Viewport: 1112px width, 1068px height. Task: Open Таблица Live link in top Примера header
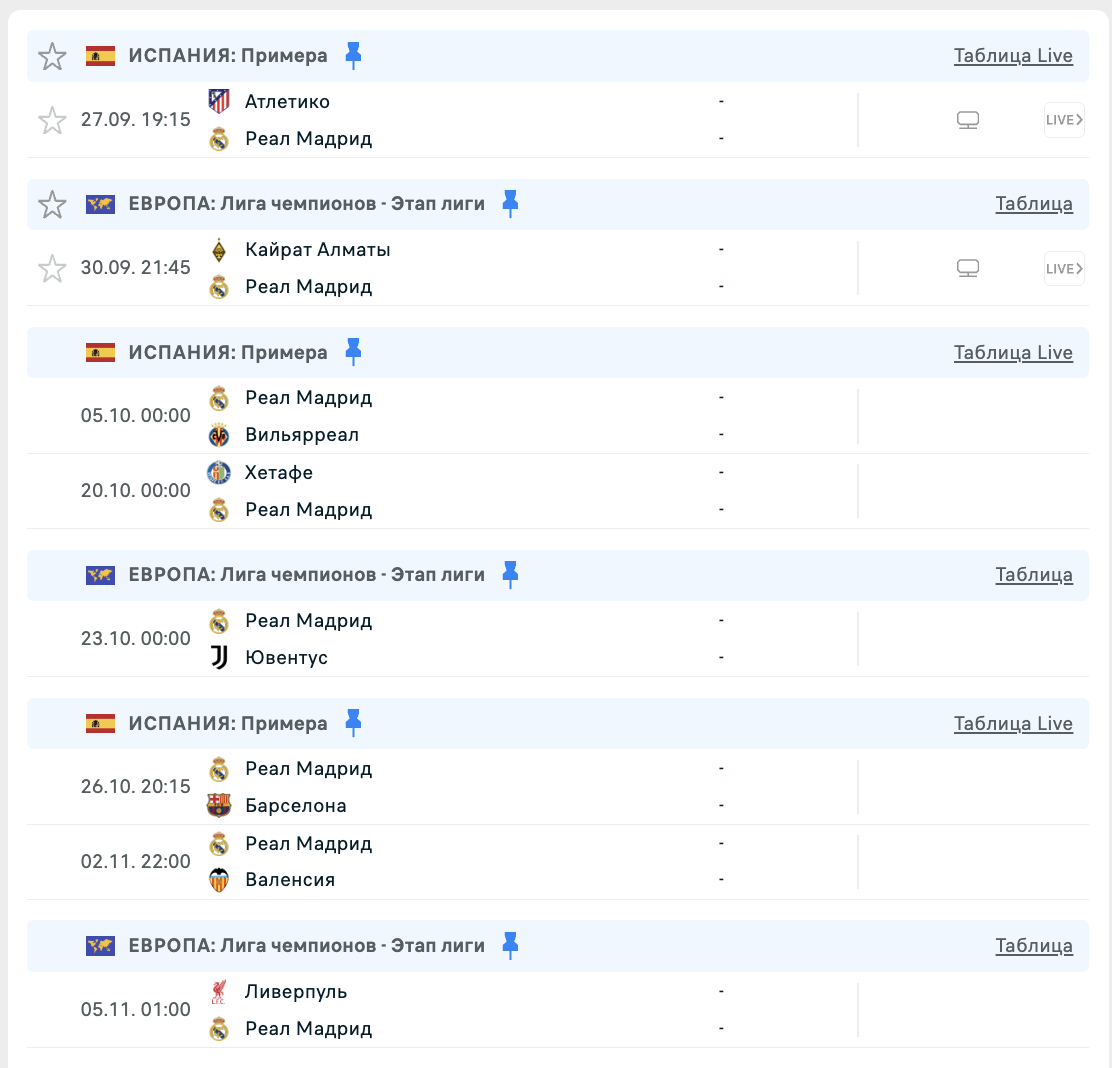pyautogui.click(x=1013, y=55)
